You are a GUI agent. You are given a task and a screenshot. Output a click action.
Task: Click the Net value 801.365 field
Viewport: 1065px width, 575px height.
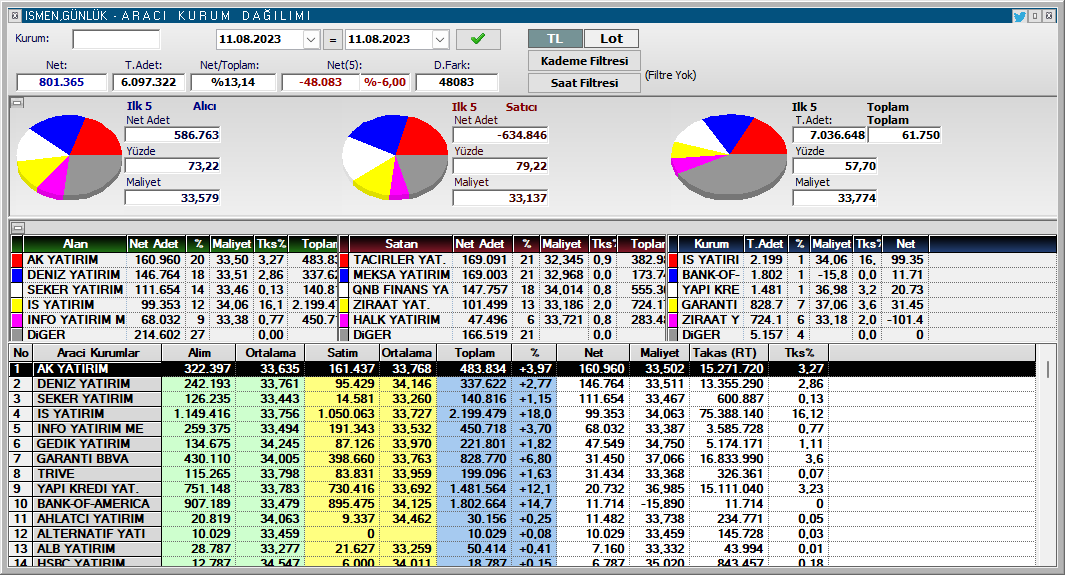[62, 82]
